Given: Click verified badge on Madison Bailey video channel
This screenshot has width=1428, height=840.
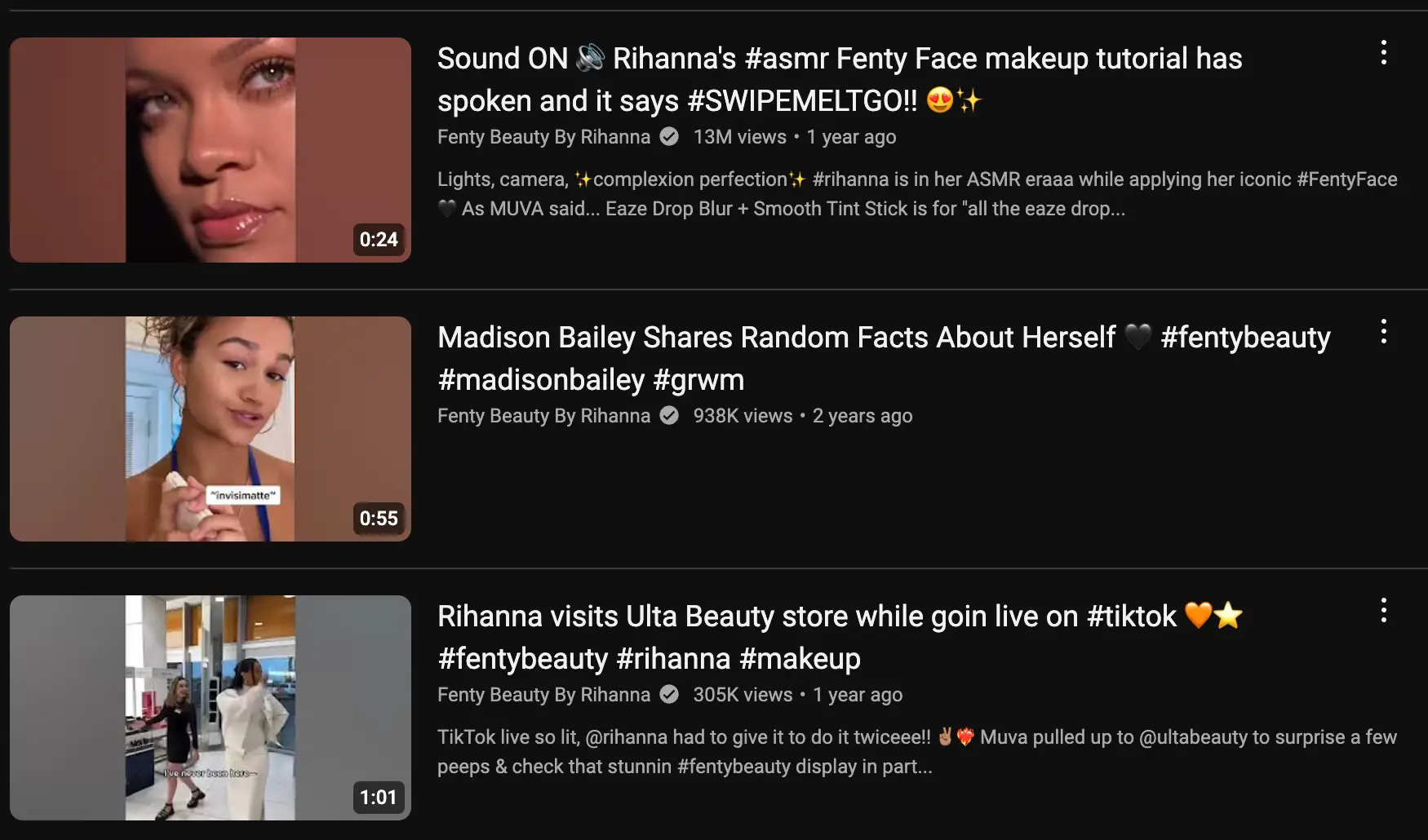Looking at the screenshot, I should [669, 416].
